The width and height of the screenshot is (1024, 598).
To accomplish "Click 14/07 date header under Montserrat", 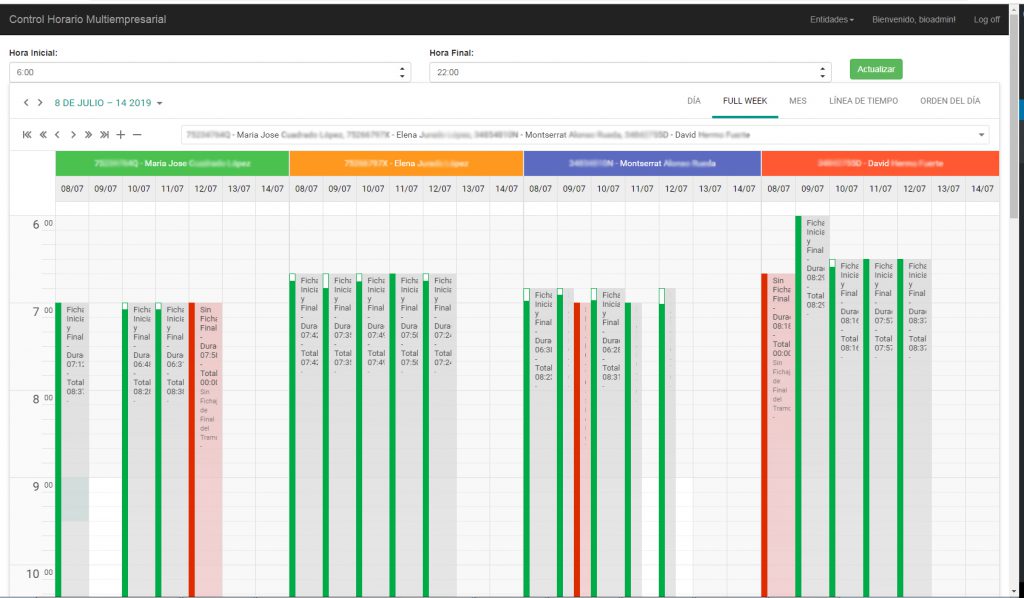I will [744, 189].
